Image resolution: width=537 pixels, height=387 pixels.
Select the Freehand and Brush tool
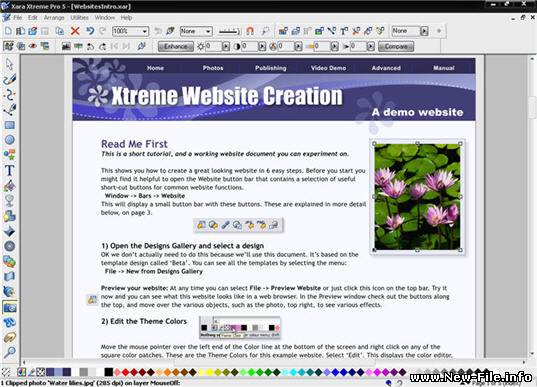9,79
